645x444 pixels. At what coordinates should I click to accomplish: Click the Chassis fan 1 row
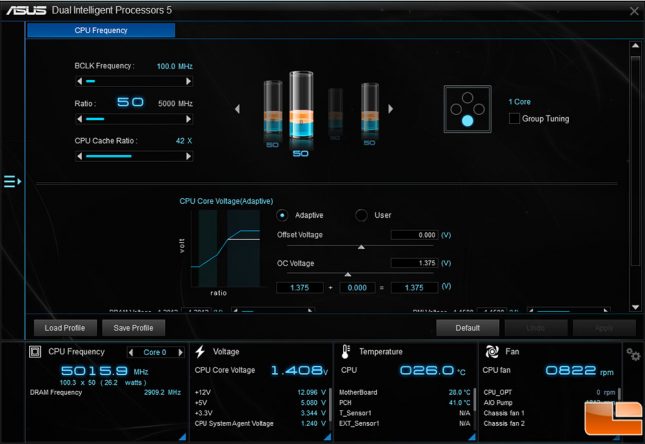pyautogui.click(x=504, y=413)
